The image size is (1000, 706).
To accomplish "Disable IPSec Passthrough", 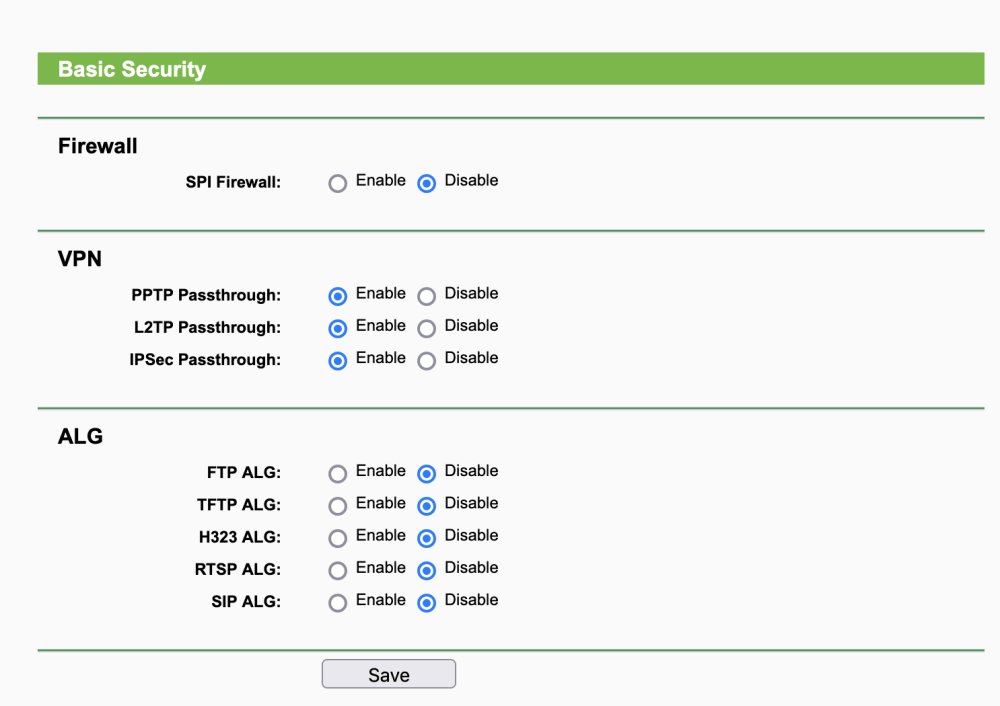I will point(427,360).
